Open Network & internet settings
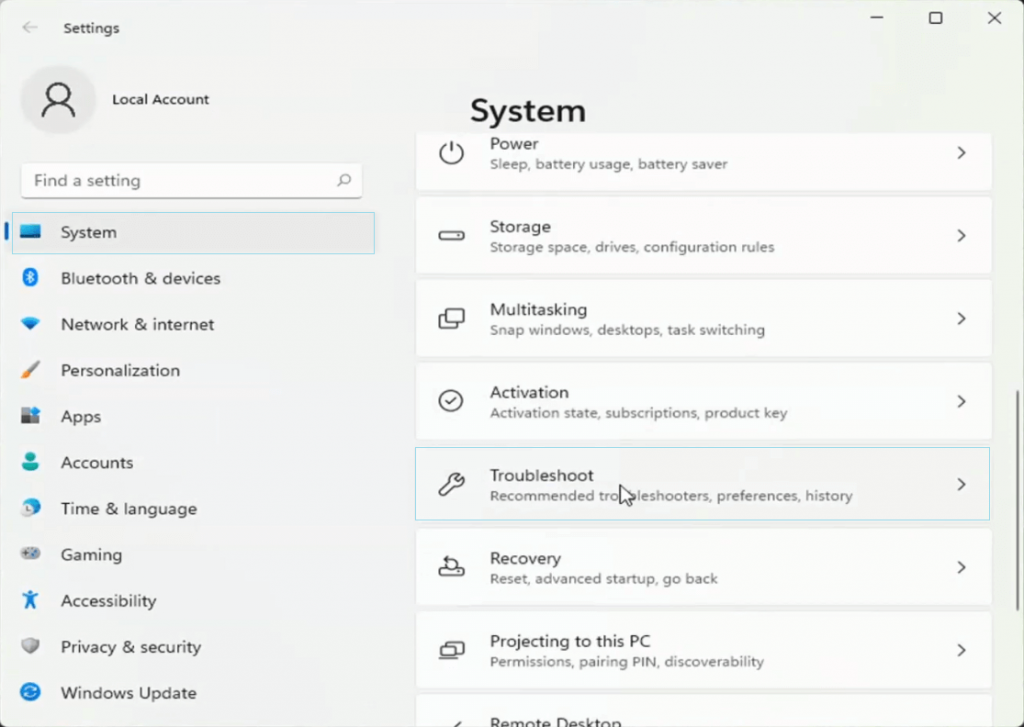The width and height of the screenshot is (1024, 727). coord(137,324)
